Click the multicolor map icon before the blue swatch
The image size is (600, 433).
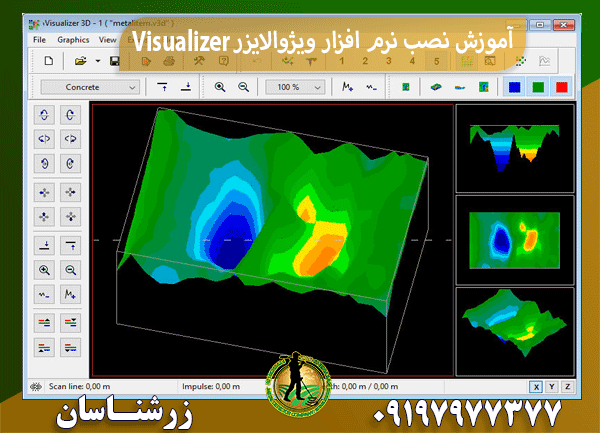pos(483,87)
